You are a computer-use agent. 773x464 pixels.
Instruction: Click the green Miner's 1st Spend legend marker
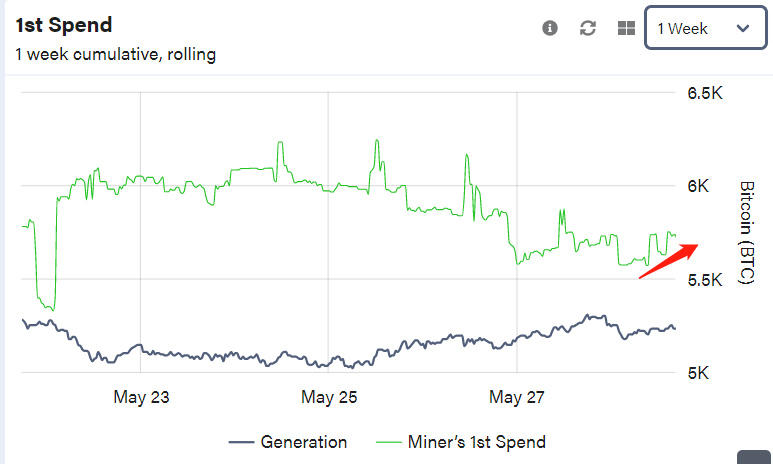388,442
